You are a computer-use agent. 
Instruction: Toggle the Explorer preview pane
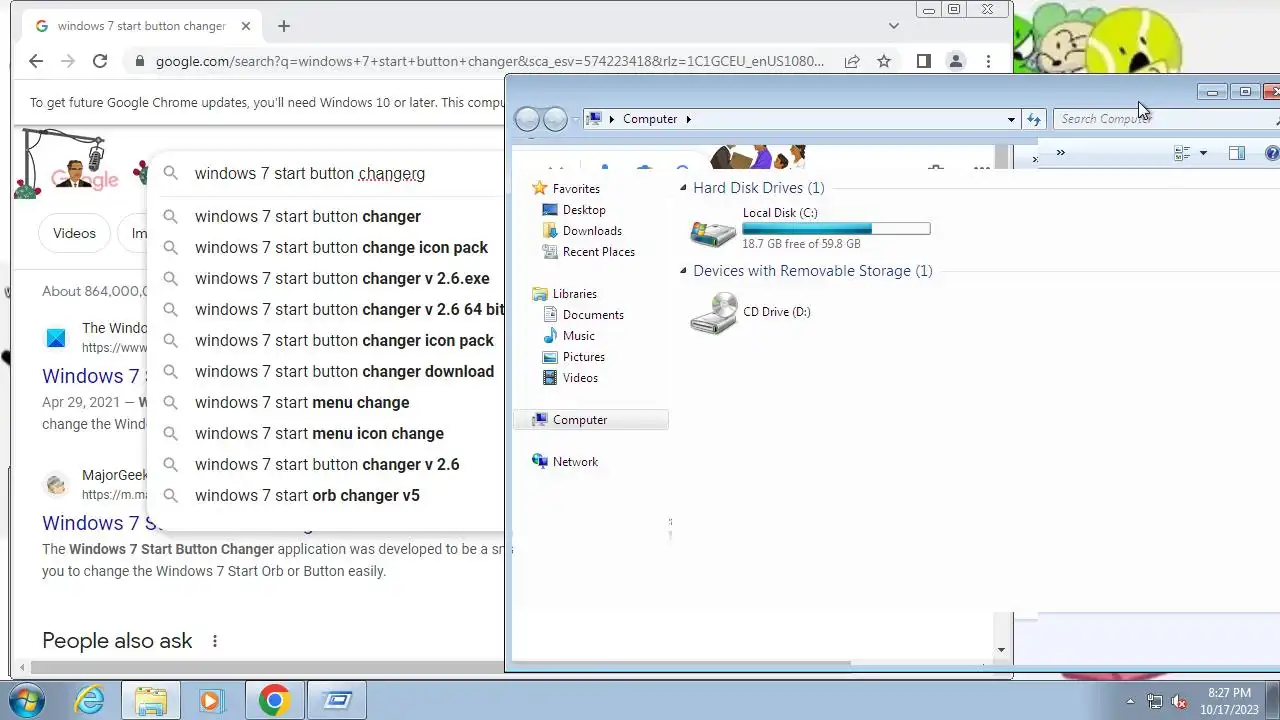[x=1237, y=153]
